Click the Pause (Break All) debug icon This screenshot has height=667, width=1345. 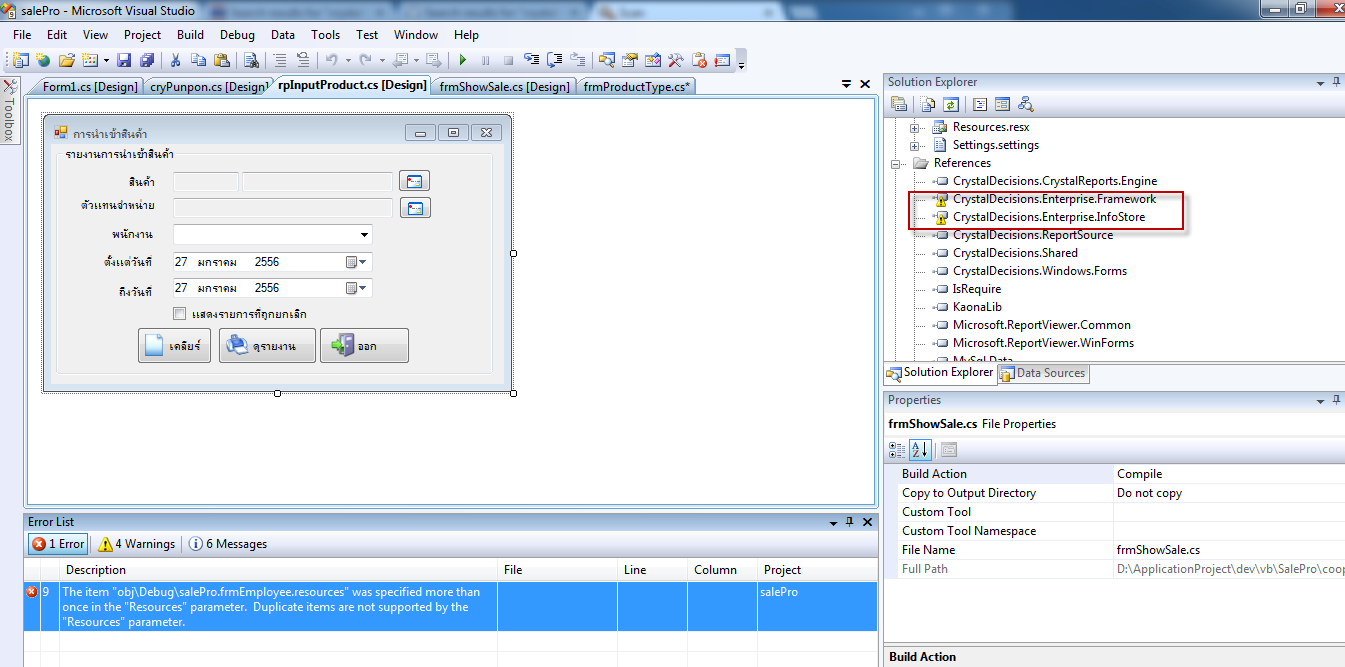click(486, 60)
